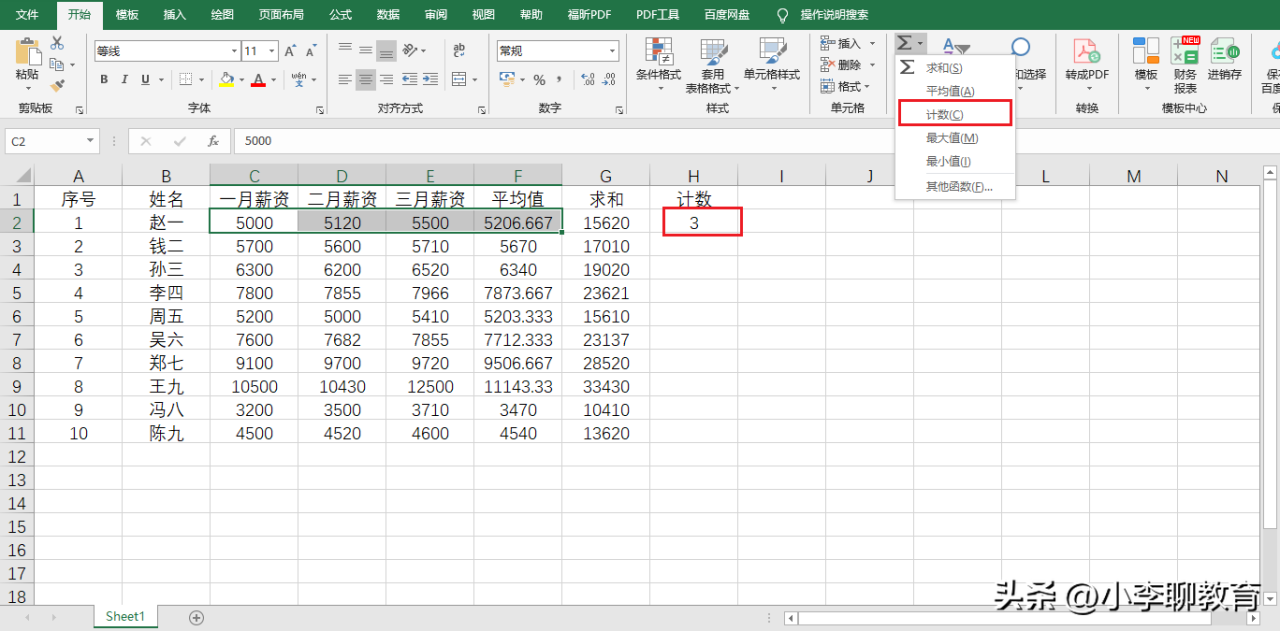The image size is (1280, 631).
Task: Decrease decimal places
Action: (610, 80)
